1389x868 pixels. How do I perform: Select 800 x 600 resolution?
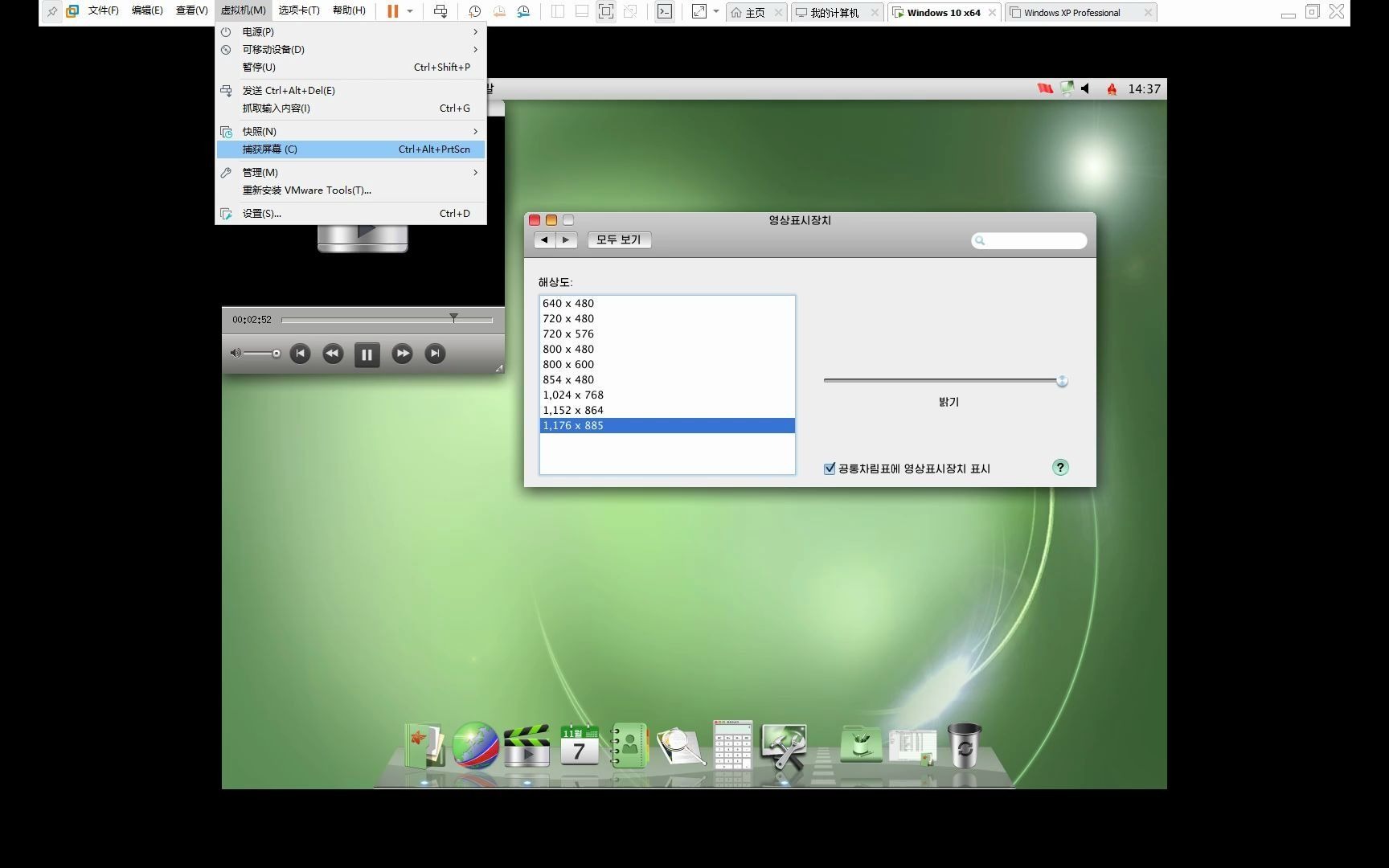coord(667,364)
